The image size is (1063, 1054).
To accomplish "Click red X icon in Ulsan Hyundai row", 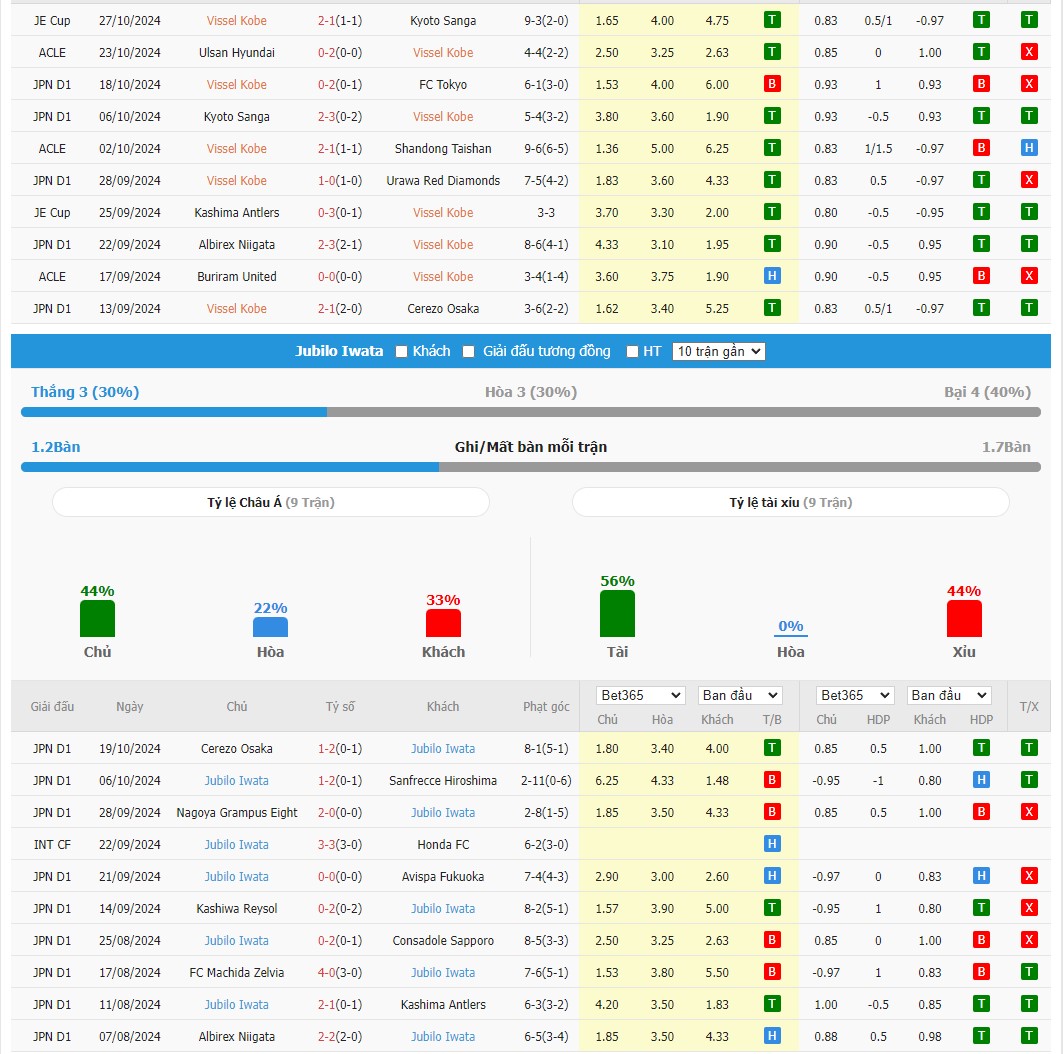I will tap(1028, 52).
